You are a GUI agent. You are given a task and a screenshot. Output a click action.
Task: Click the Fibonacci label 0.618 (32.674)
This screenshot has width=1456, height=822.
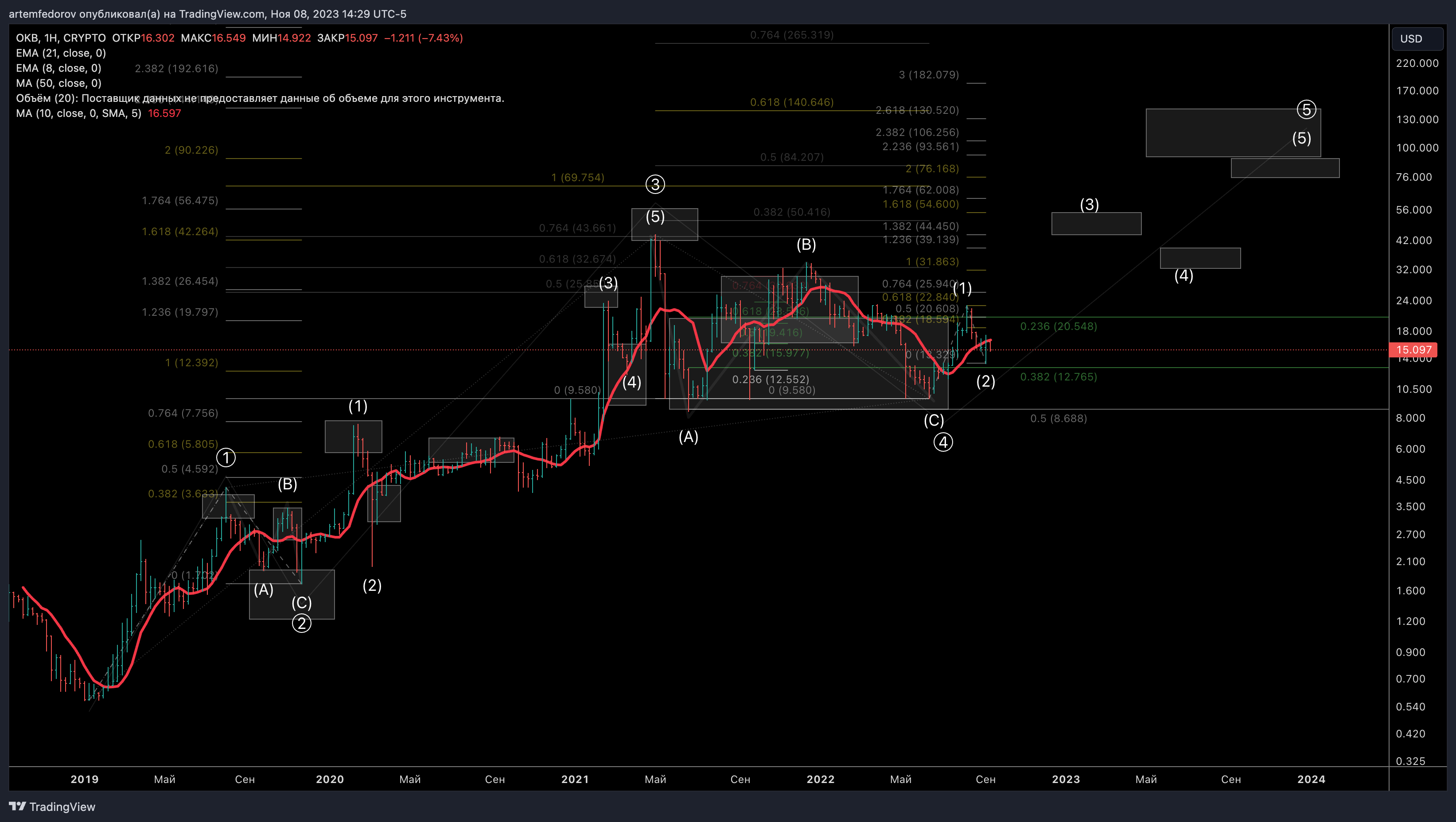pyautogui.click(x=577, y=260)
